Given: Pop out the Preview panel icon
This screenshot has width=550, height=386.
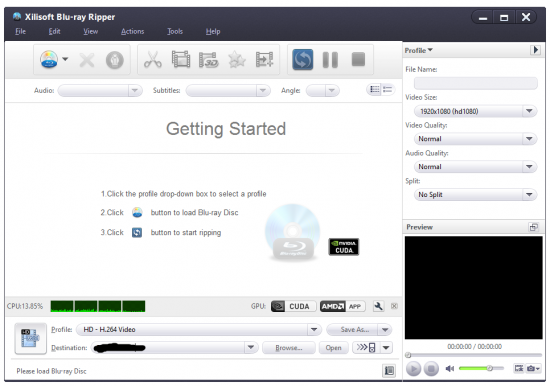Looking at the screenshot, I should 534,227.
